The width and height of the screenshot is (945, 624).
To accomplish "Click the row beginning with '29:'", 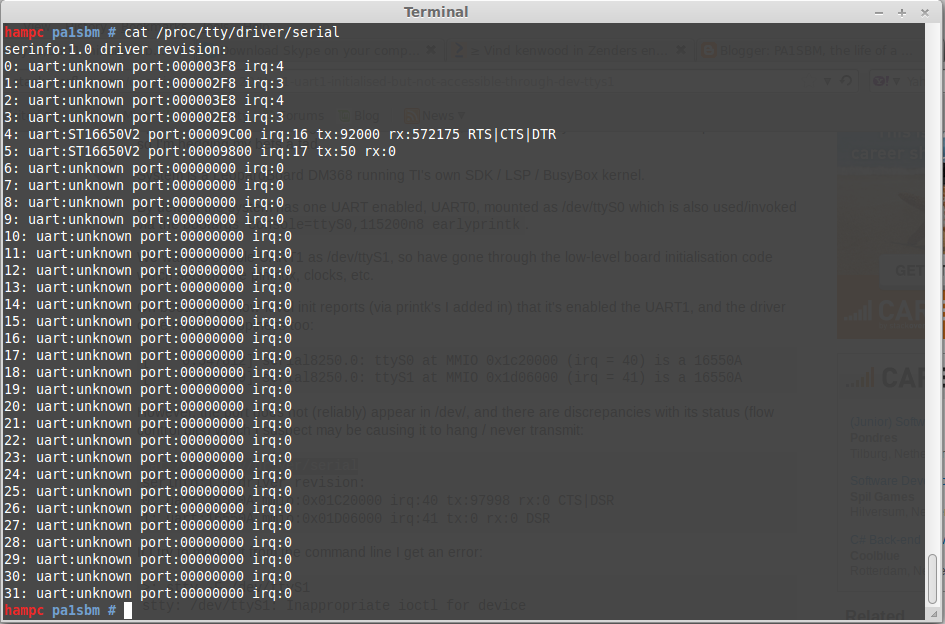I will (148, 559).
